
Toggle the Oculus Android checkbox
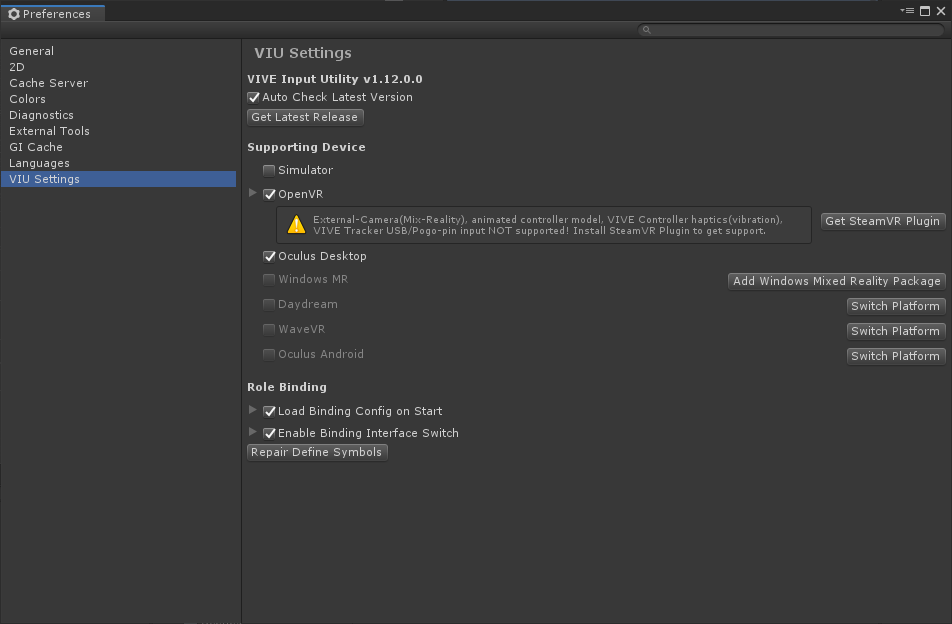click(x=269, y=354)
